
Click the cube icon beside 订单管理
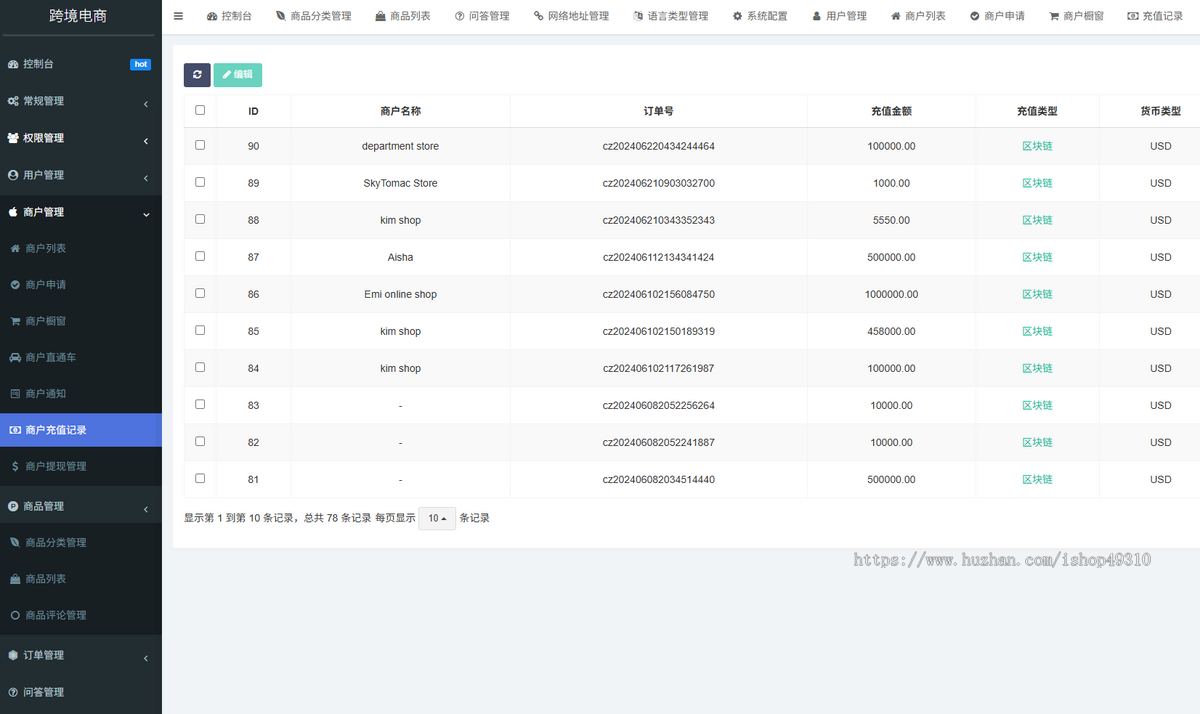coord(13,655)
